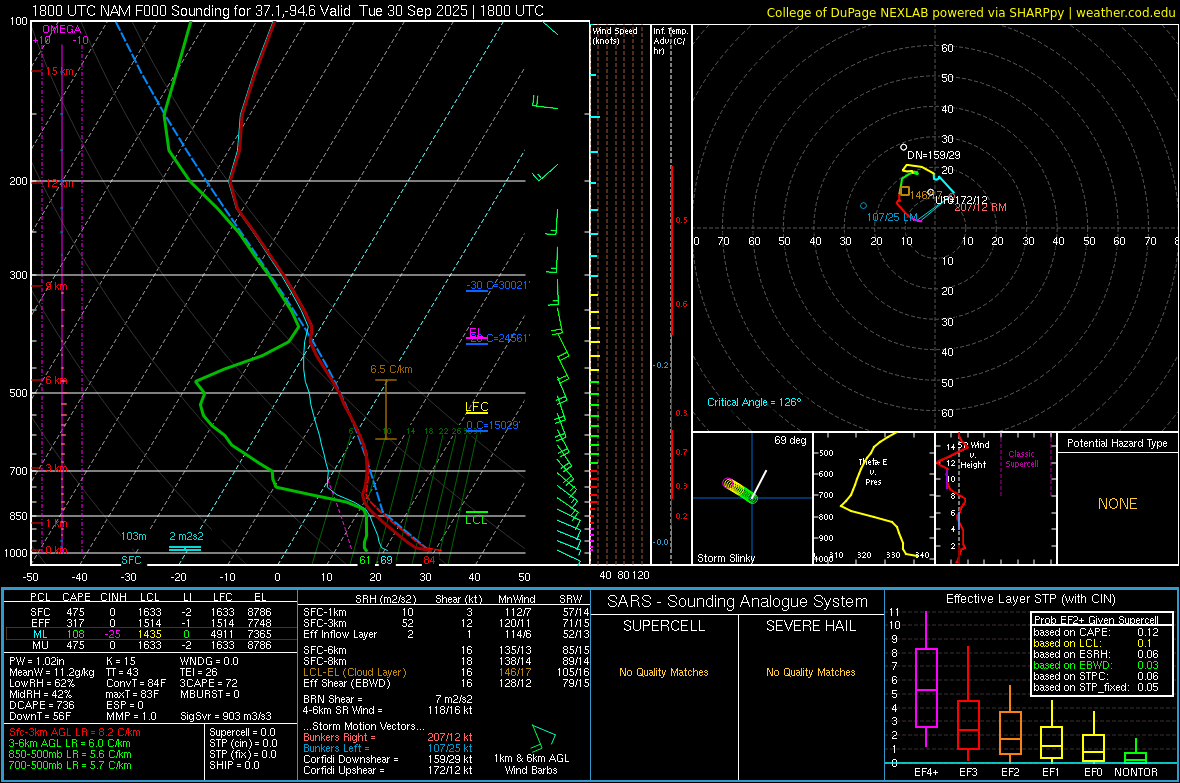Click the red surface temperature value 84
This screenshot has height=783, width=1180.
[429, 560]
